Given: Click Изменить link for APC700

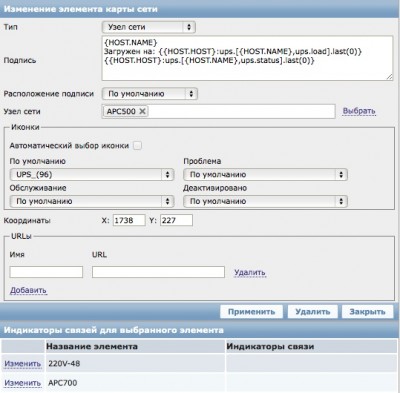Looking at the screenshot, I should click(22, 383).
